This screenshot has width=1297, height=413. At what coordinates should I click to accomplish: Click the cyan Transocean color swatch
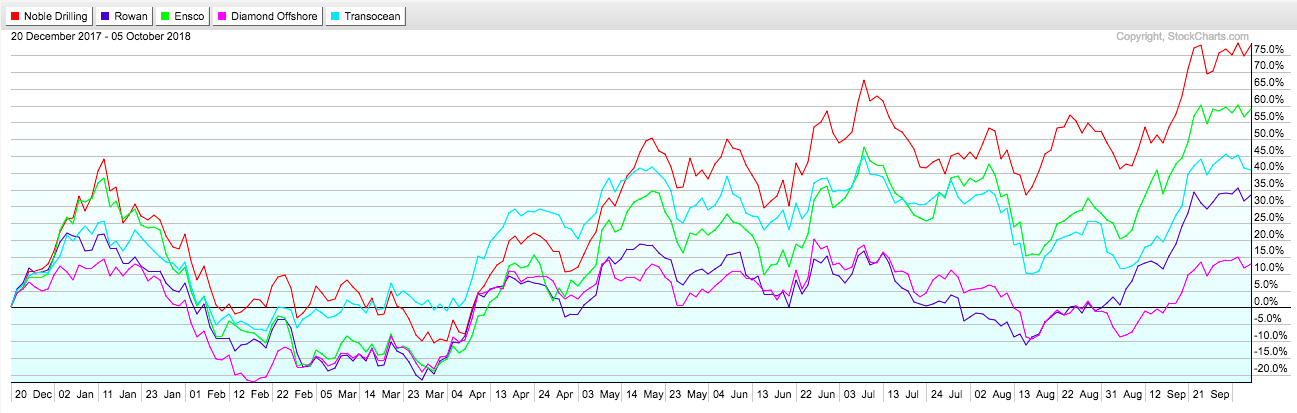click(x=335, y=16)
